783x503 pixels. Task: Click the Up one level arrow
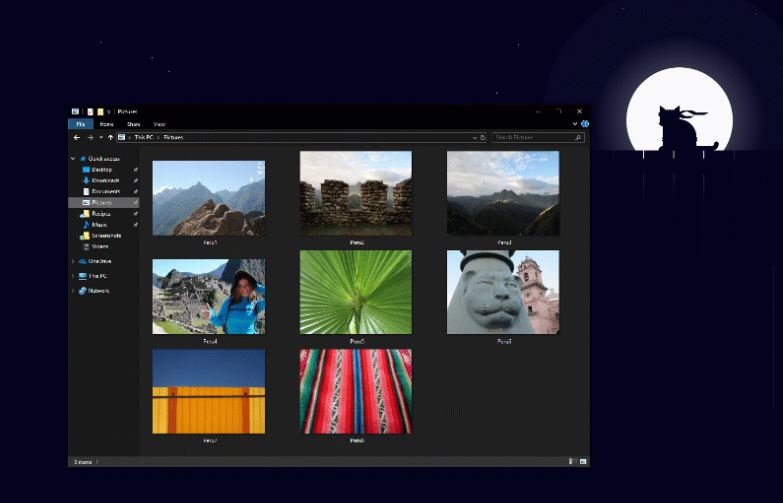click(110, 137)
